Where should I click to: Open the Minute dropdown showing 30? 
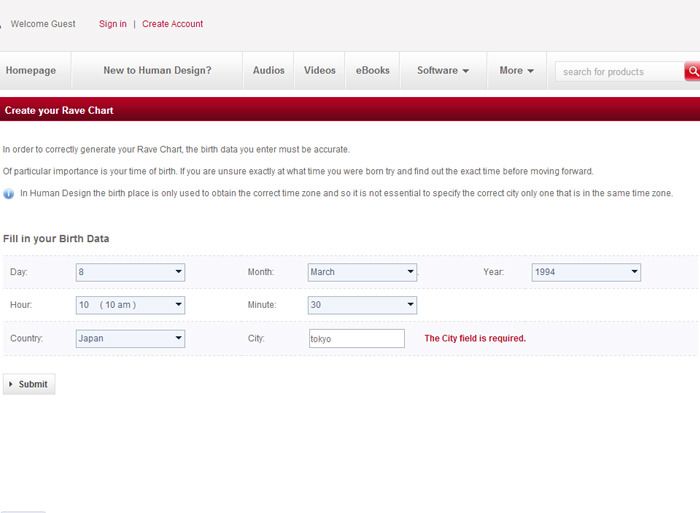(x=362, y=305)
